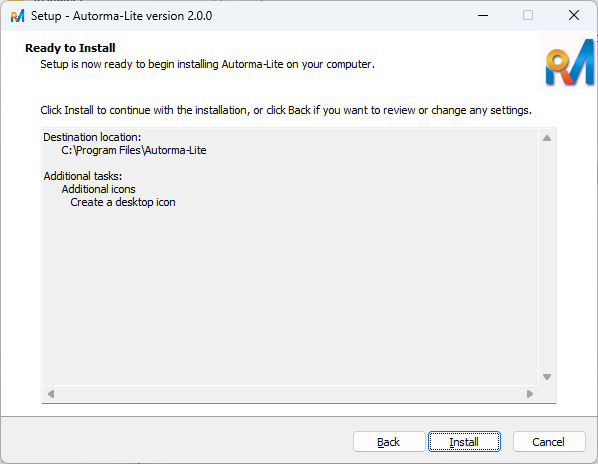
Task: Click the Ready to Install heading
Action: click(x=70, y=48)
